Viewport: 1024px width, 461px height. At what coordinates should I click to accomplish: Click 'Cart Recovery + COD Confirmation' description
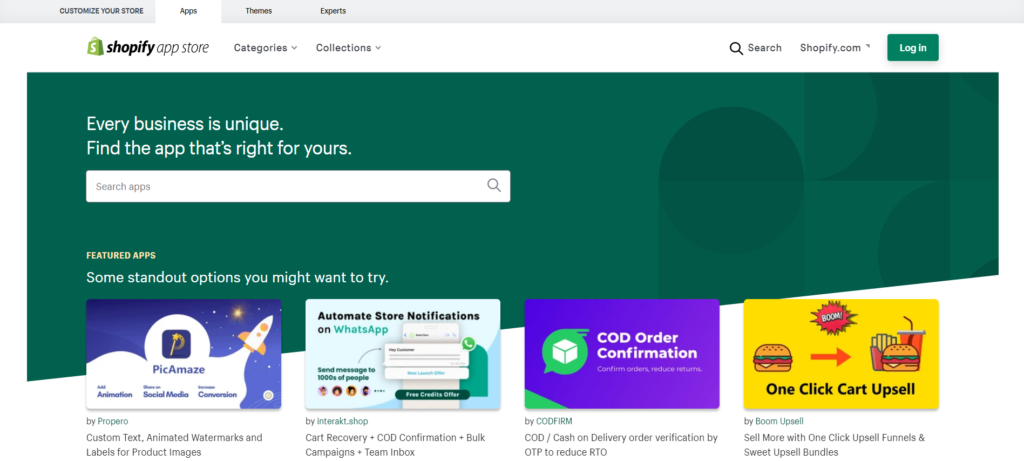click(395, 445)
